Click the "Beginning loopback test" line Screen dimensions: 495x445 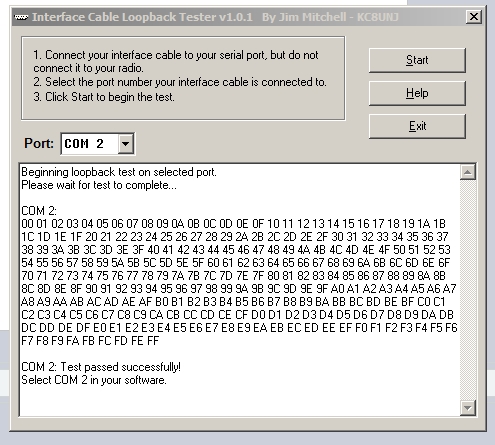pyautogui.click(x=119, y=172)
